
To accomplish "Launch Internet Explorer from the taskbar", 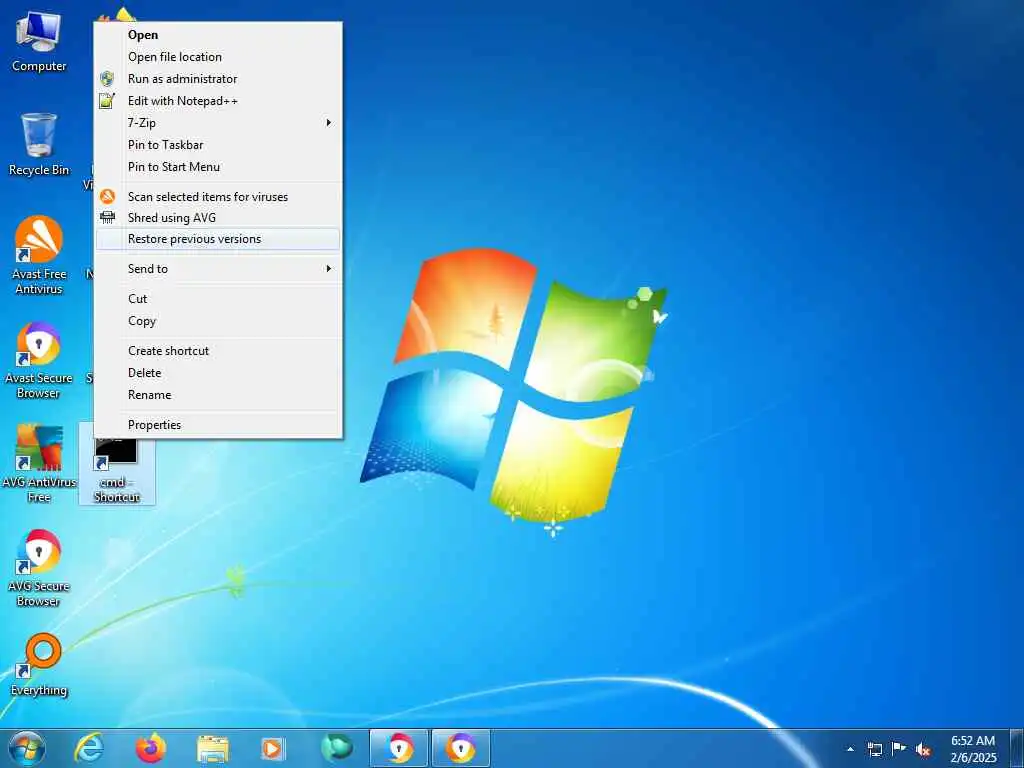I will pos(89,748).
